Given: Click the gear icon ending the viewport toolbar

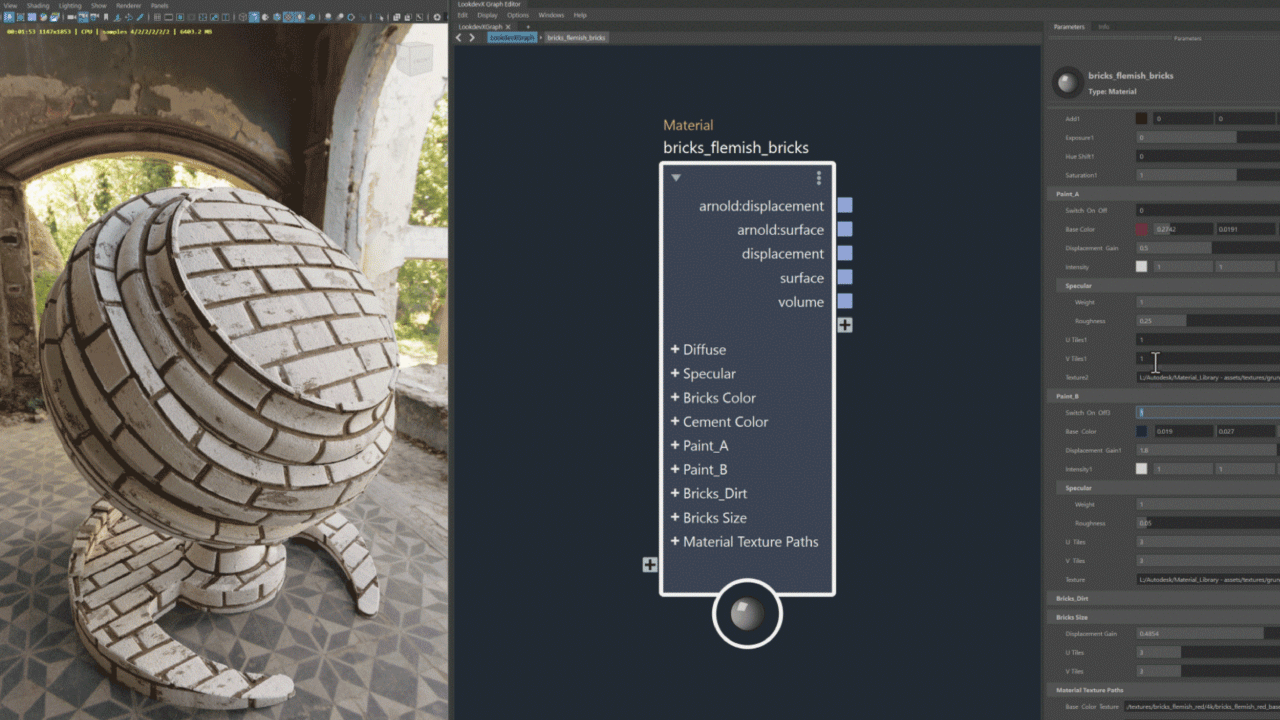Looking at the screenshot, I should tap(437, 17).
